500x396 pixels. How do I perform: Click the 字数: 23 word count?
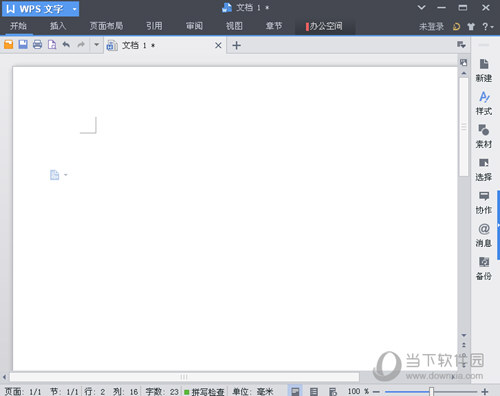pos(162,391)
